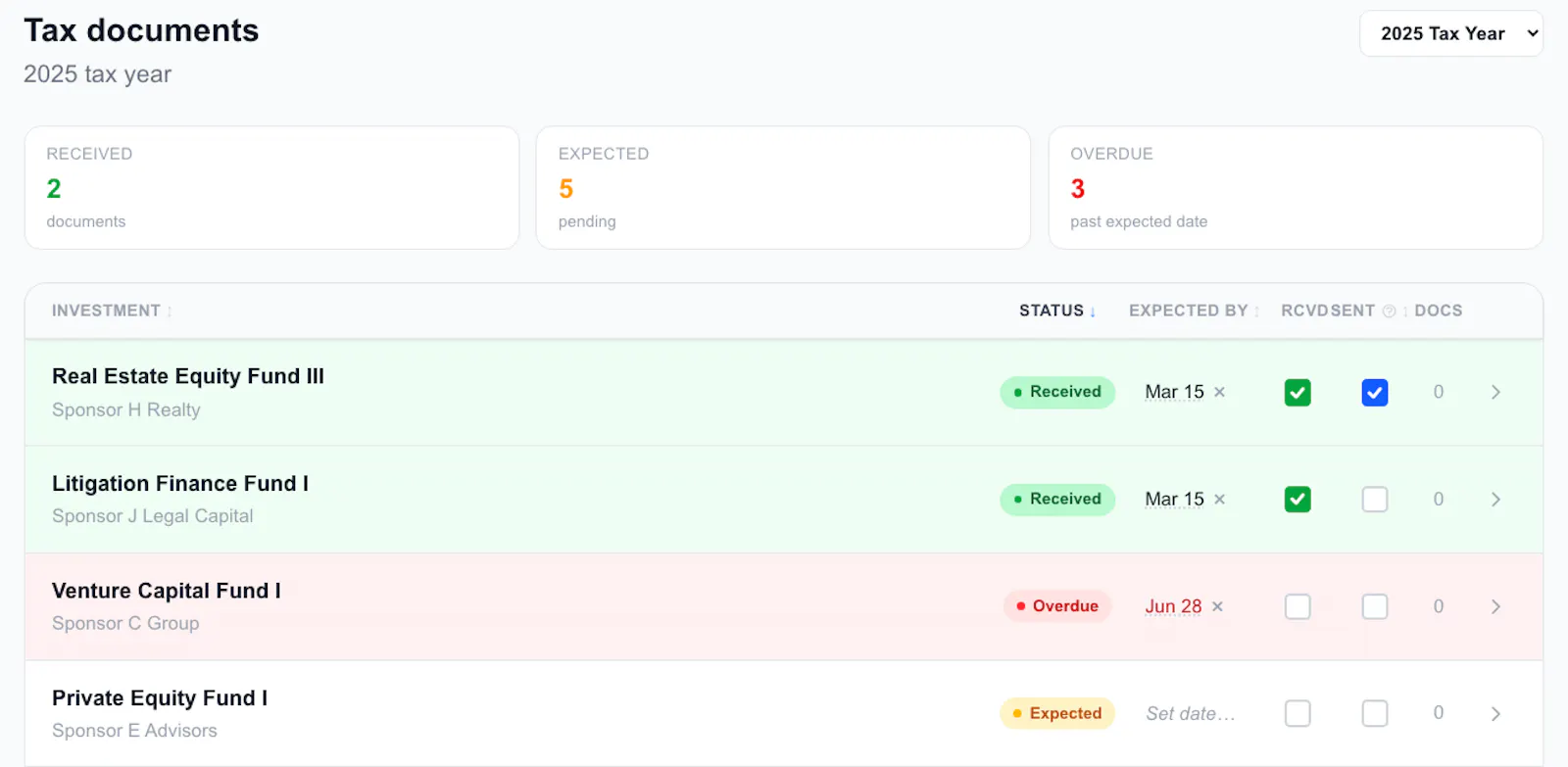
Task: Click Sponsor E Advisors text
Action: pyautogui.click(x=134, y=731)
